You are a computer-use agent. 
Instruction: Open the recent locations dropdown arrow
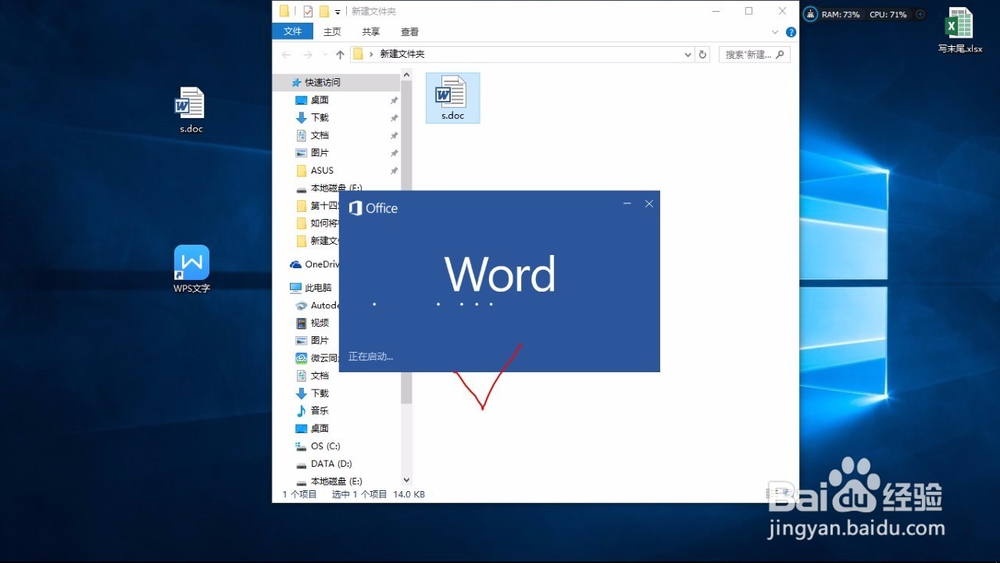(325, 55)
